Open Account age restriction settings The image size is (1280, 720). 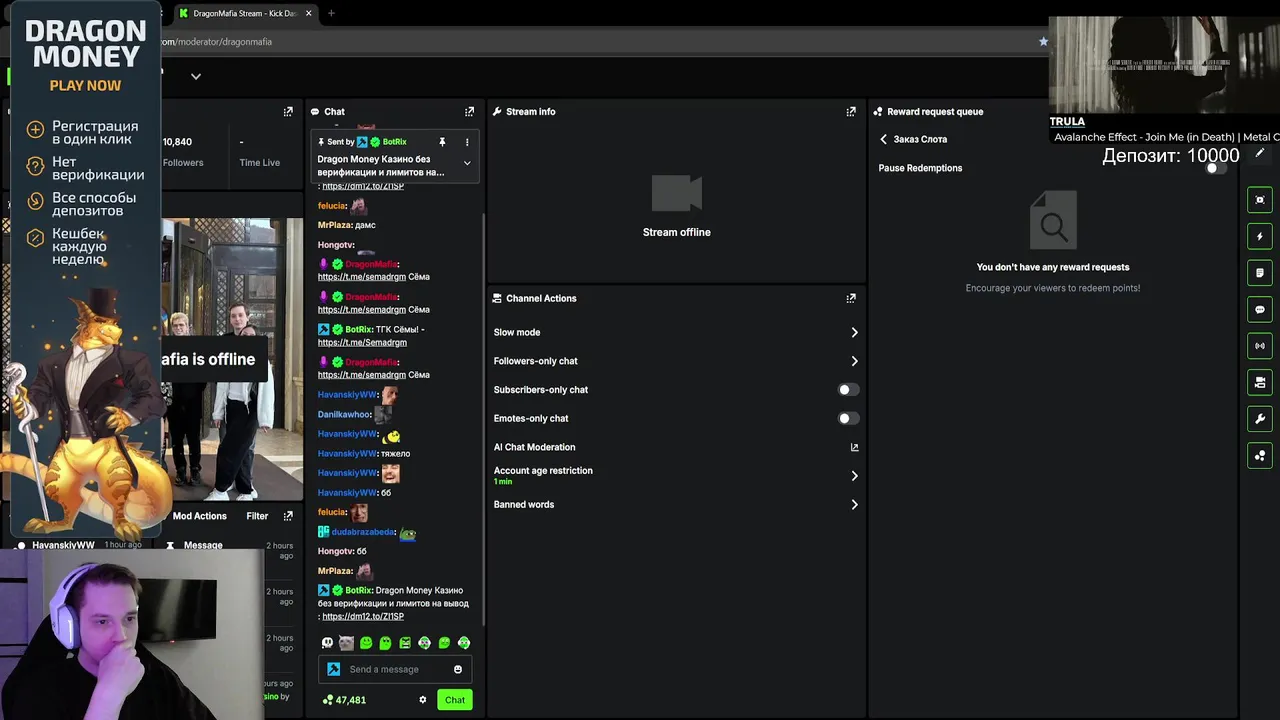click(x=676, y=475)
